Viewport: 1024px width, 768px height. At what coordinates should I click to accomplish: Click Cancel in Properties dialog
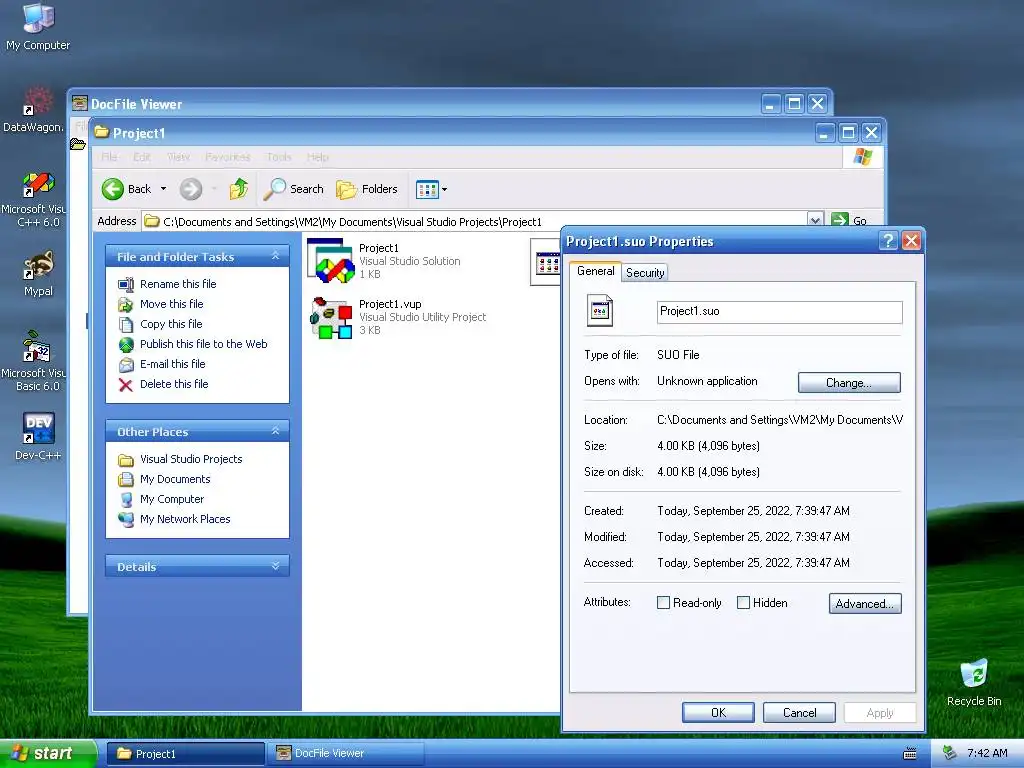[x=799, y=712]
